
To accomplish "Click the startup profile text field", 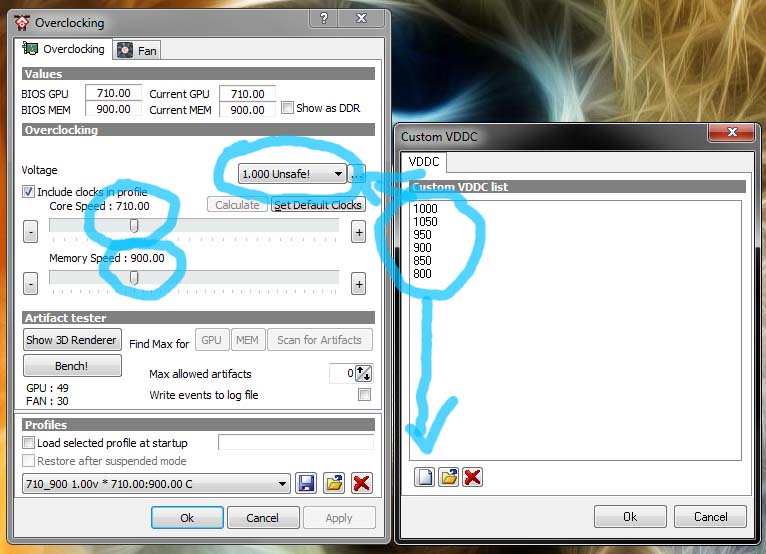I will (x=296, y=442).
